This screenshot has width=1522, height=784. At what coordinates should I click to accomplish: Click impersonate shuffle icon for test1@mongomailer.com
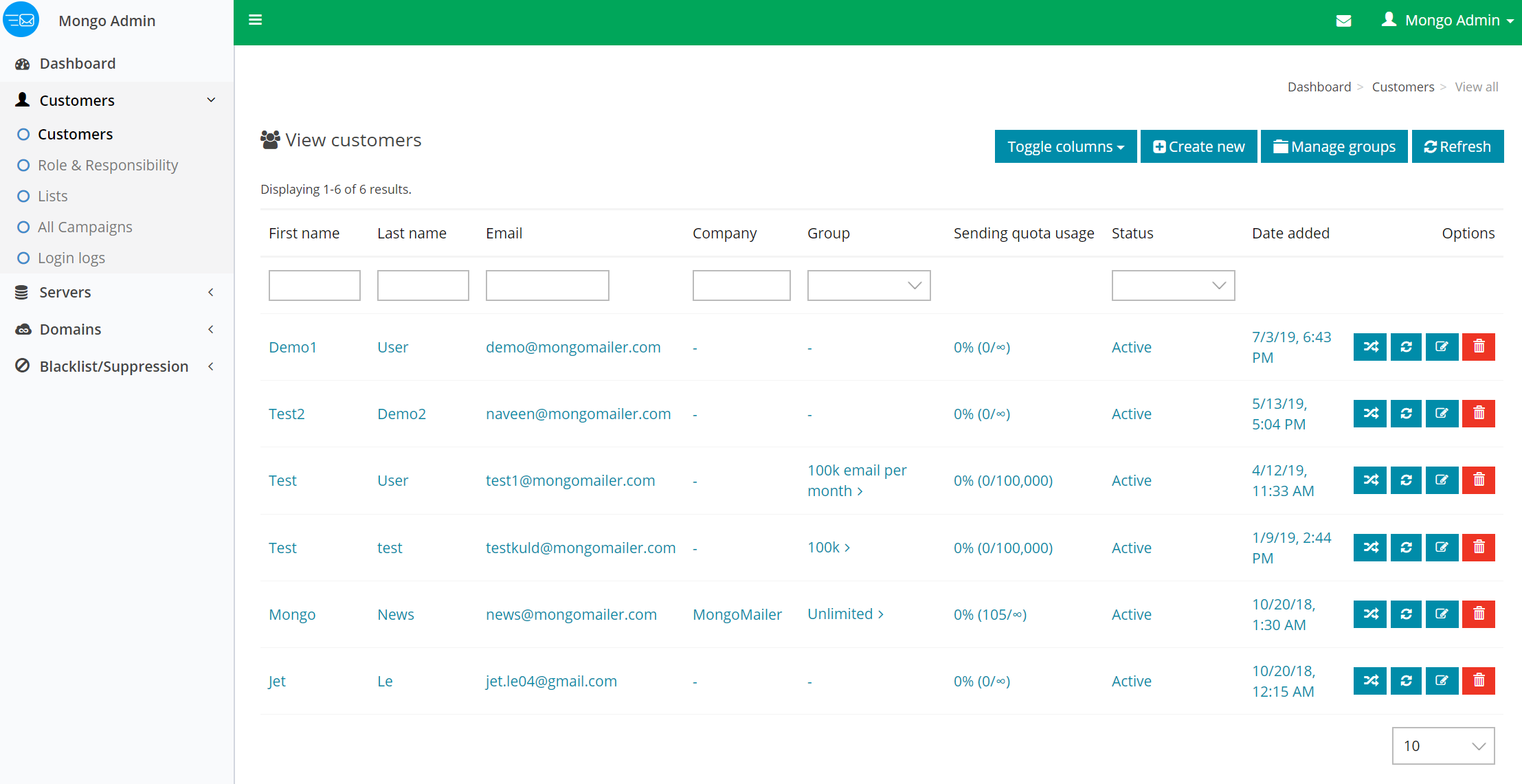[1370, 480]
